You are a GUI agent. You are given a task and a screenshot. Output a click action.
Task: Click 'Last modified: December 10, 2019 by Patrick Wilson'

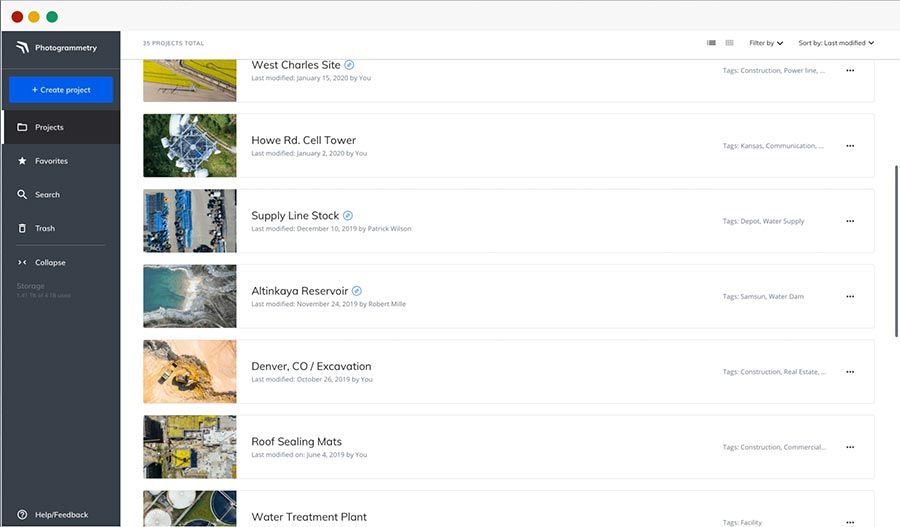tap(331, 228)
